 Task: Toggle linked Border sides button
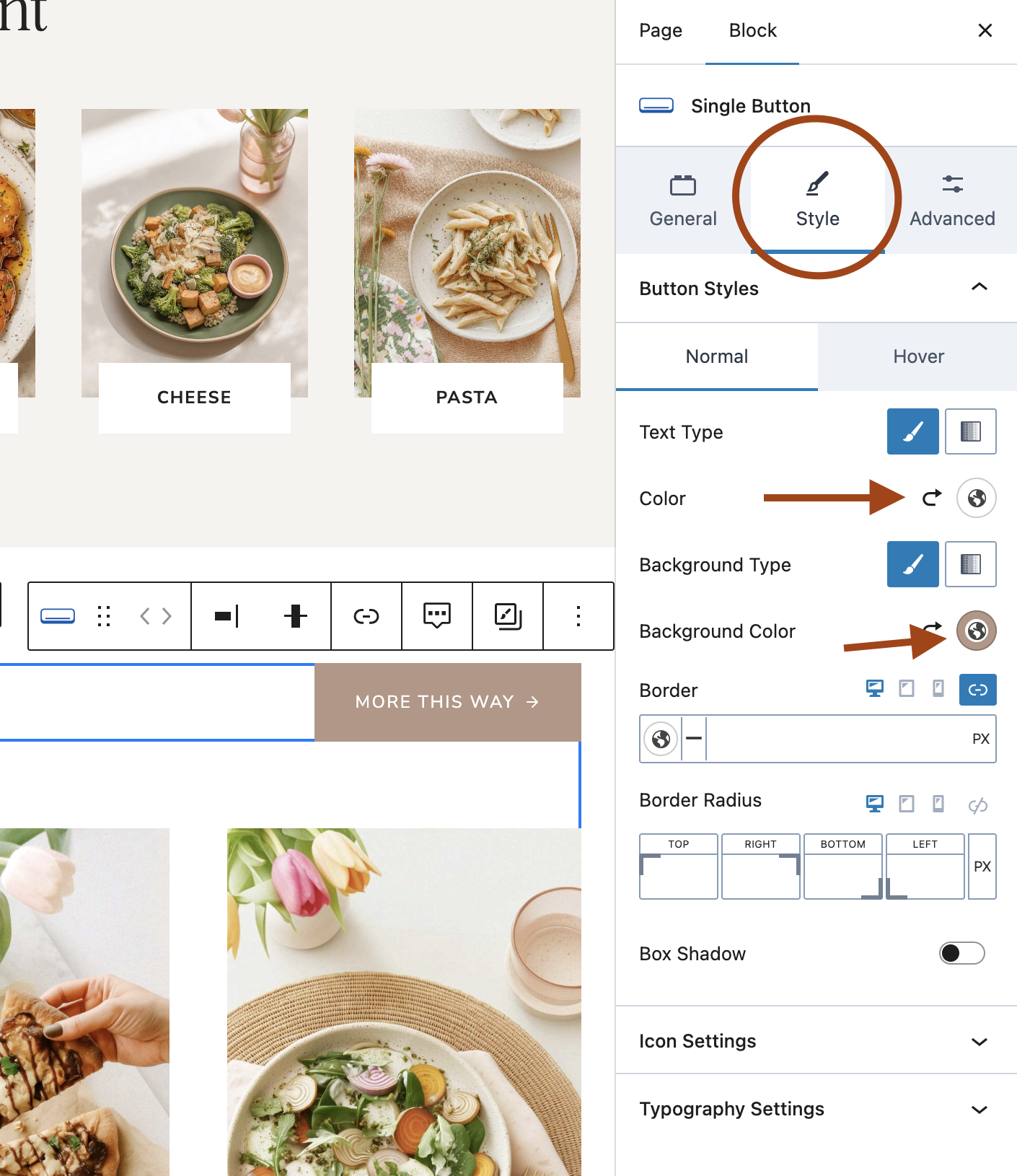click(x=977, y=690)
